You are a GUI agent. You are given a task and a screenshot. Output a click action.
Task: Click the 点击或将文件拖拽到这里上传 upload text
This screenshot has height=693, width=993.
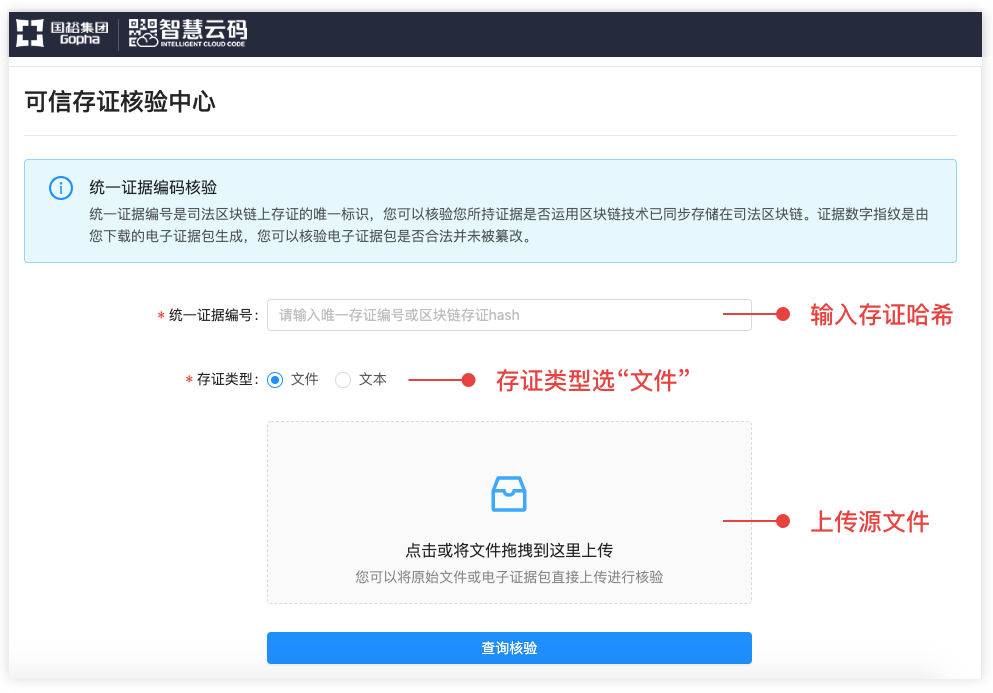click(508, 550)
